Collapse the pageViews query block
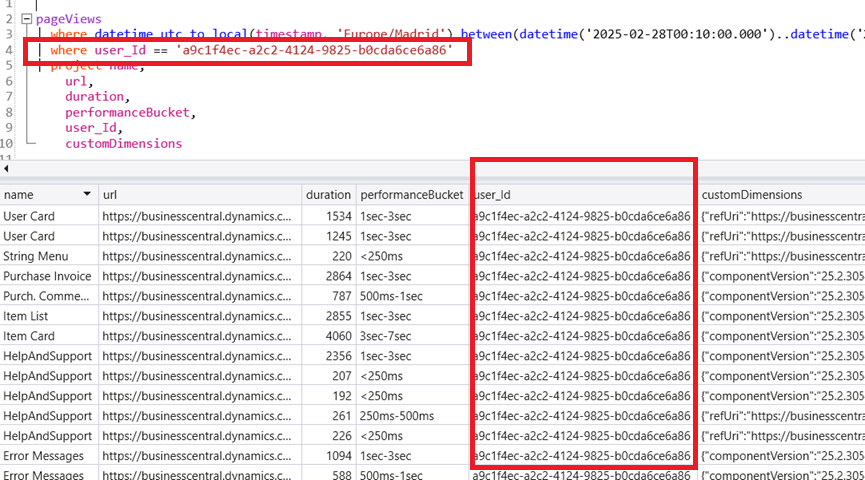 point(26,18)
